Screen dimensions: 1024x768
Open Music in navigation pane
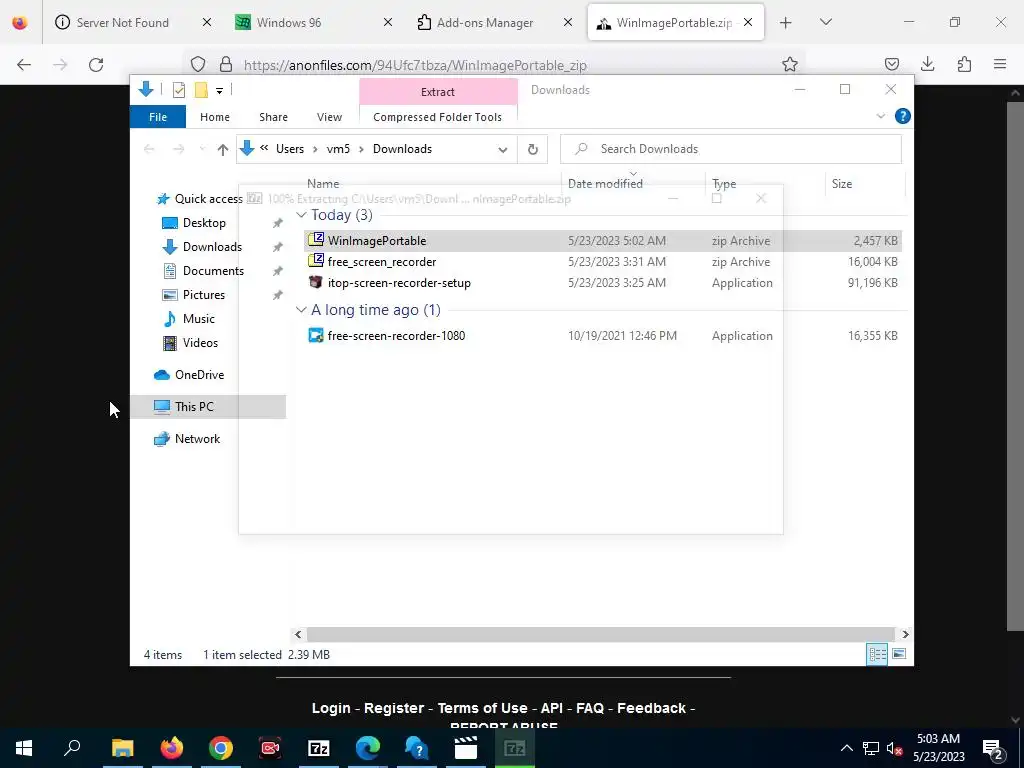click(x=188, y=319)
